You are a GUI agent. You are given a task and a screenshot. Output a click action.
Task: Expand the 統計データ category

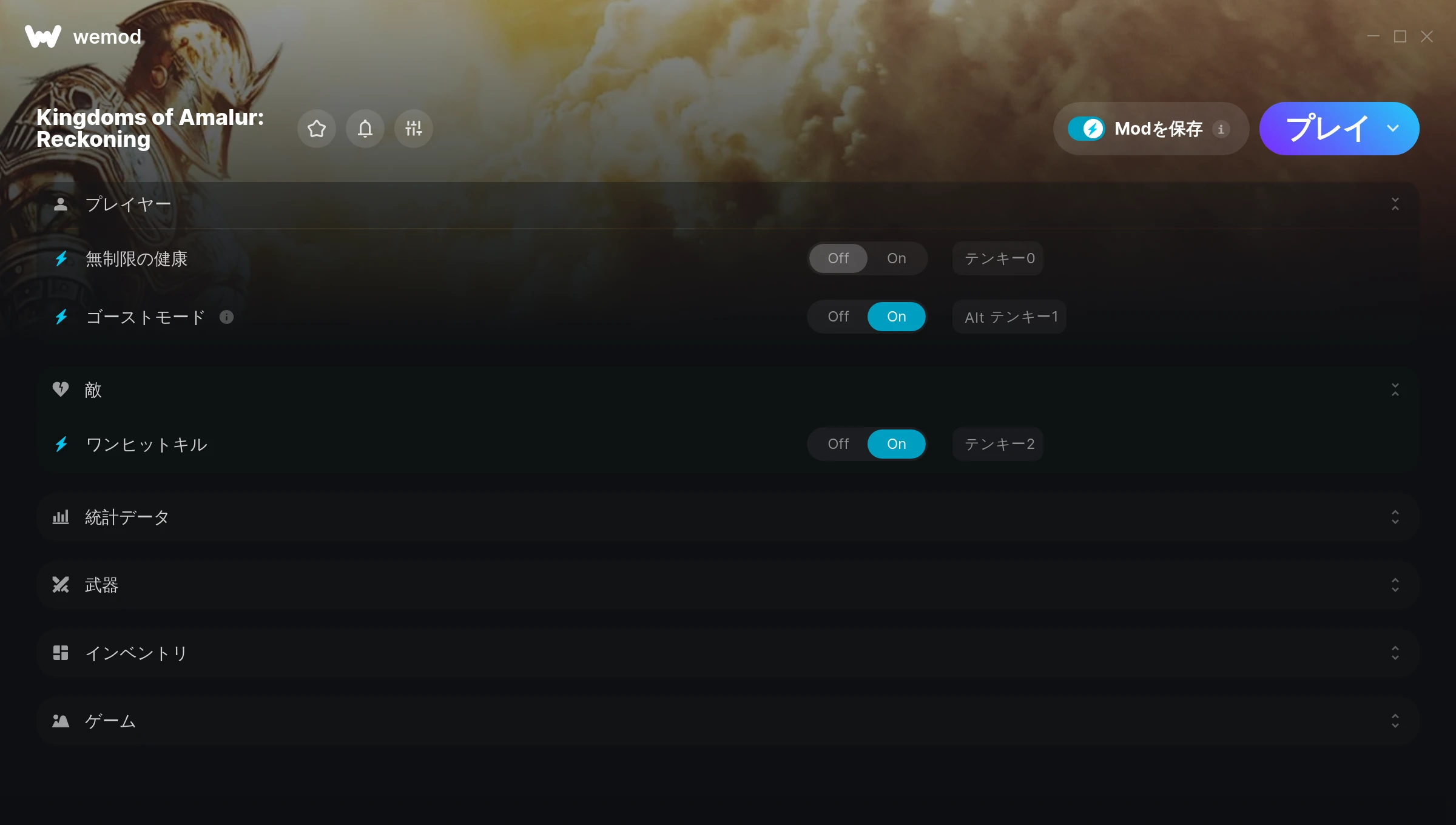[728, 517]
